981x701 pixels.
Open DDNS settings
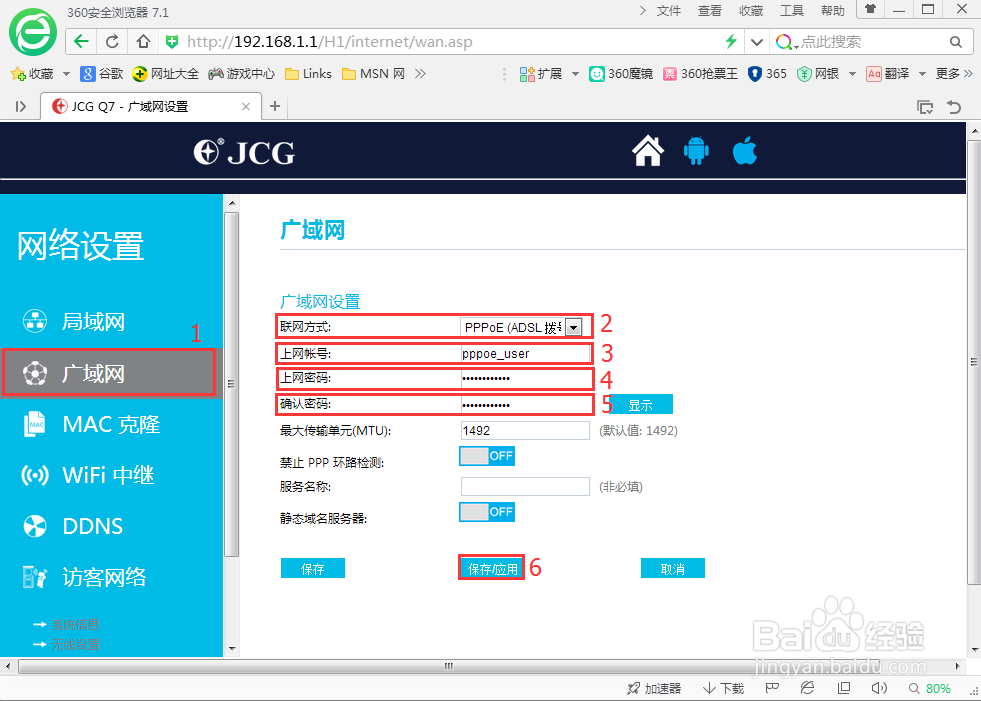92,525
